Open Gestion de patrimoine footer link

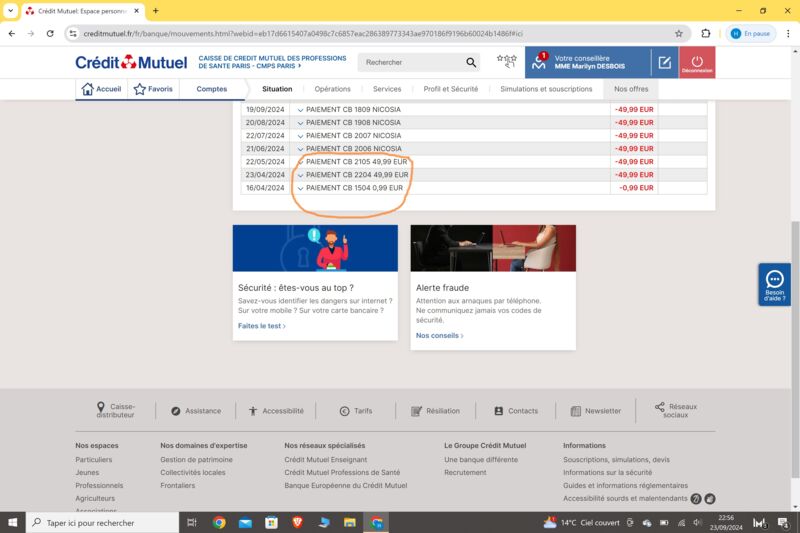[x=196, y=460]
